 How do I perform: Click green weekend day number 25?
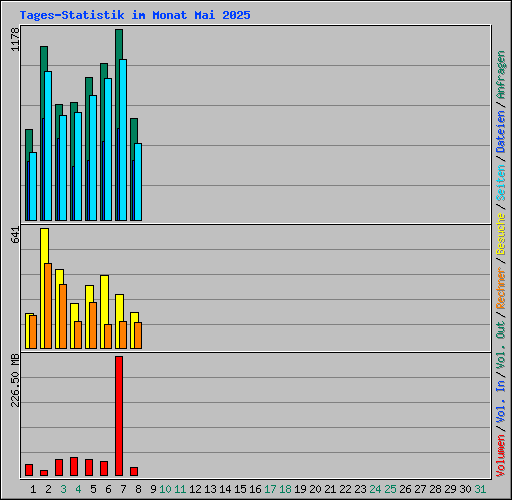pos(390,489)
